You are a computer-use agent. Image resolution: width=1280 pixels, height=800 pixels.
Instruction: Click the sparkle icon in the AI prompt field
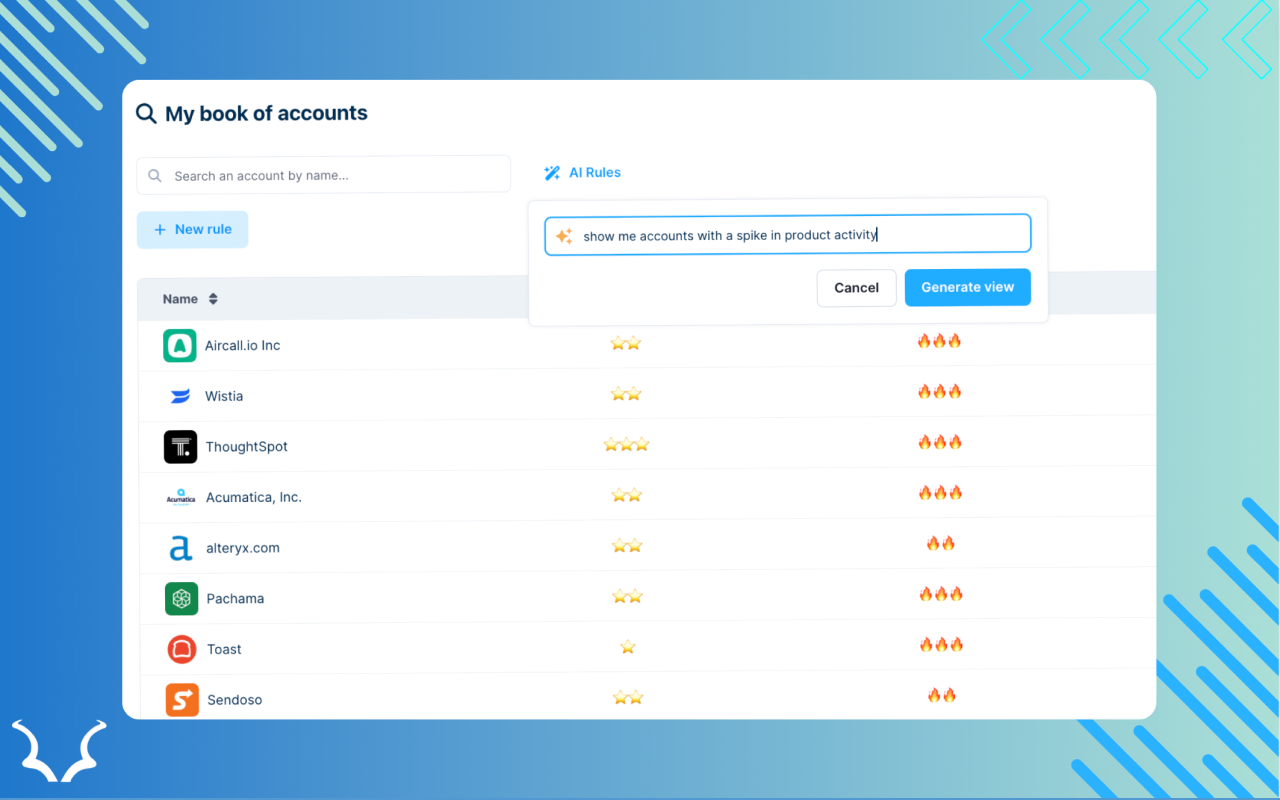[x=564, y=236]
